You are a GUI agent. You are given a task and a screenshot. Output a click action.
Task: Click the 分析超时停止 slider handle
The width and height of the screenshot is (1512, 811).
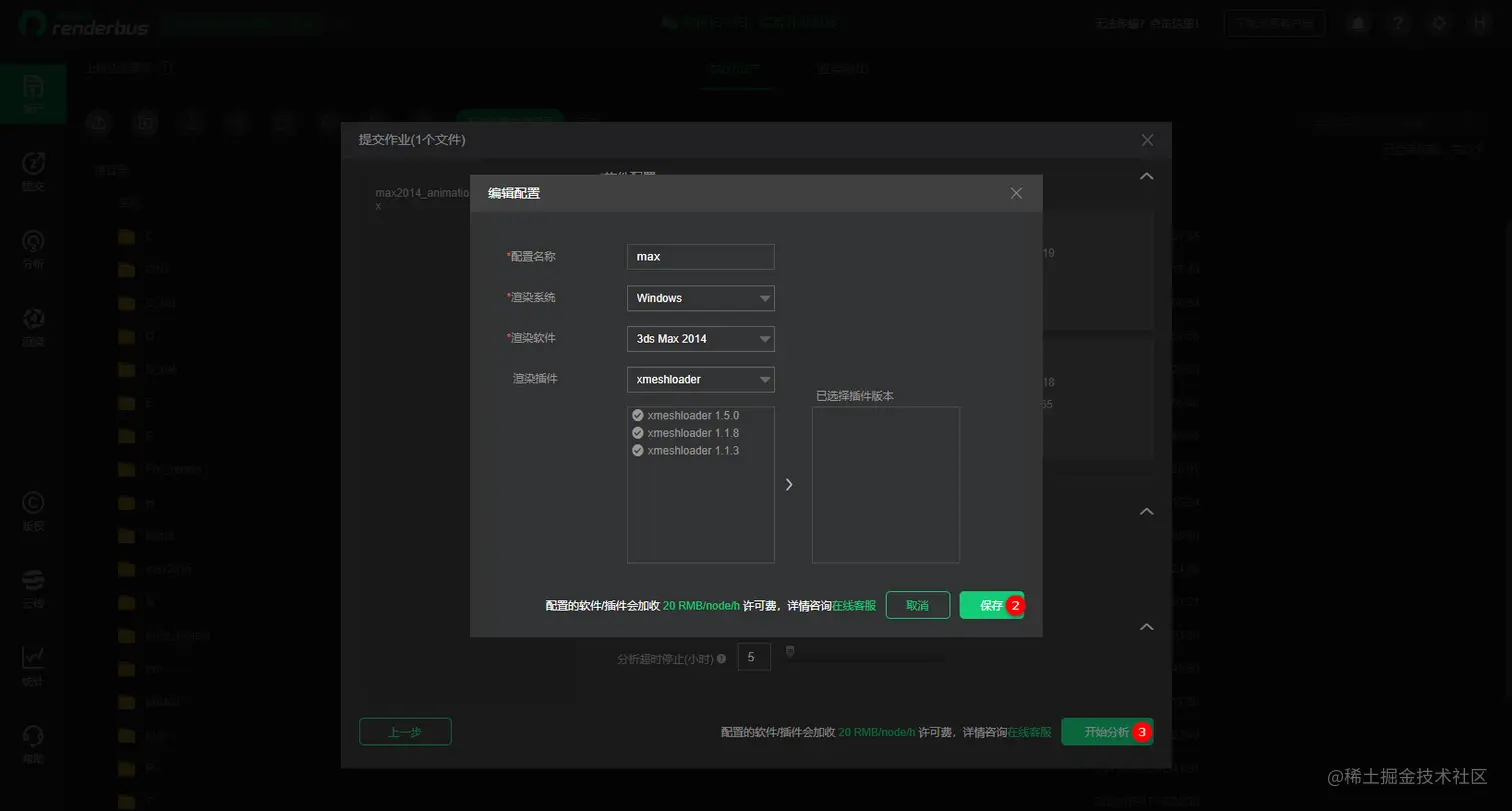(x=790, y=652)
